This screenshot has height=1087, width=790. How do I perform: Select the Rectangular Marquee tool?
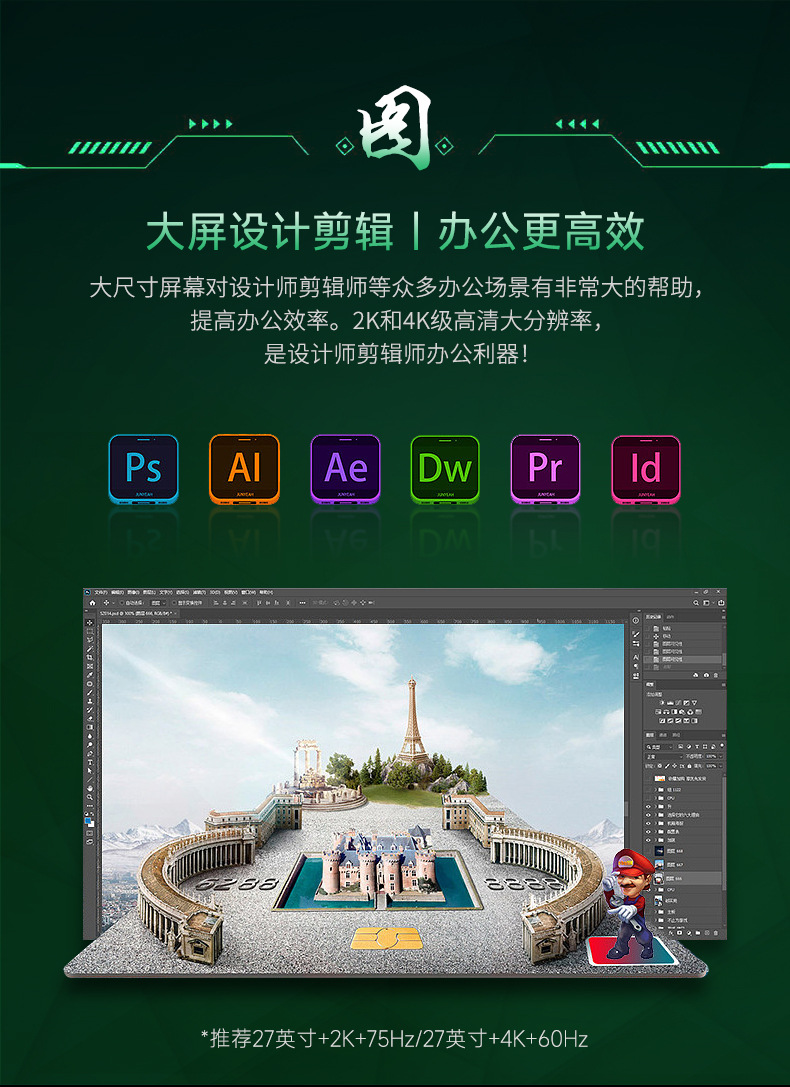(x=89, y=632)
